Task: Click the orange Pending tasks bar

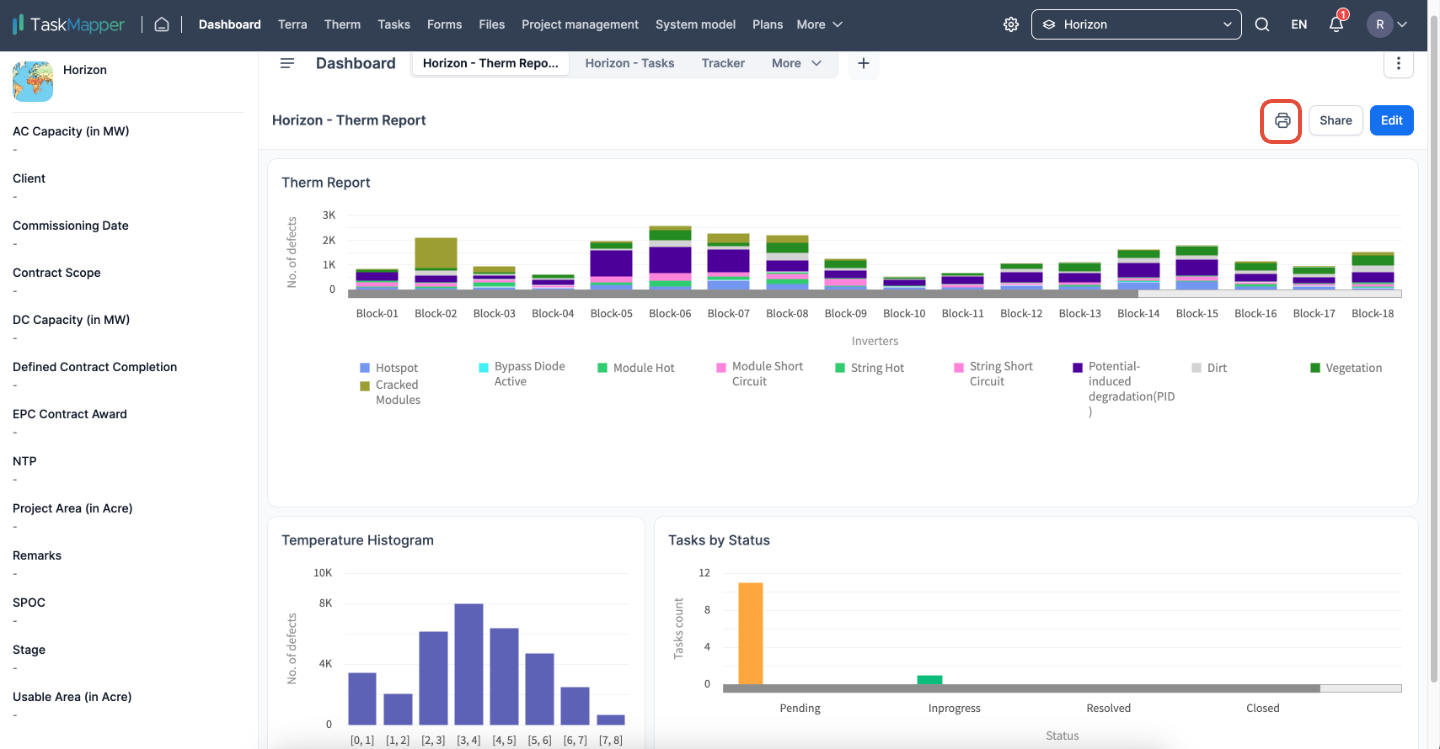Action: click(750, 634)
